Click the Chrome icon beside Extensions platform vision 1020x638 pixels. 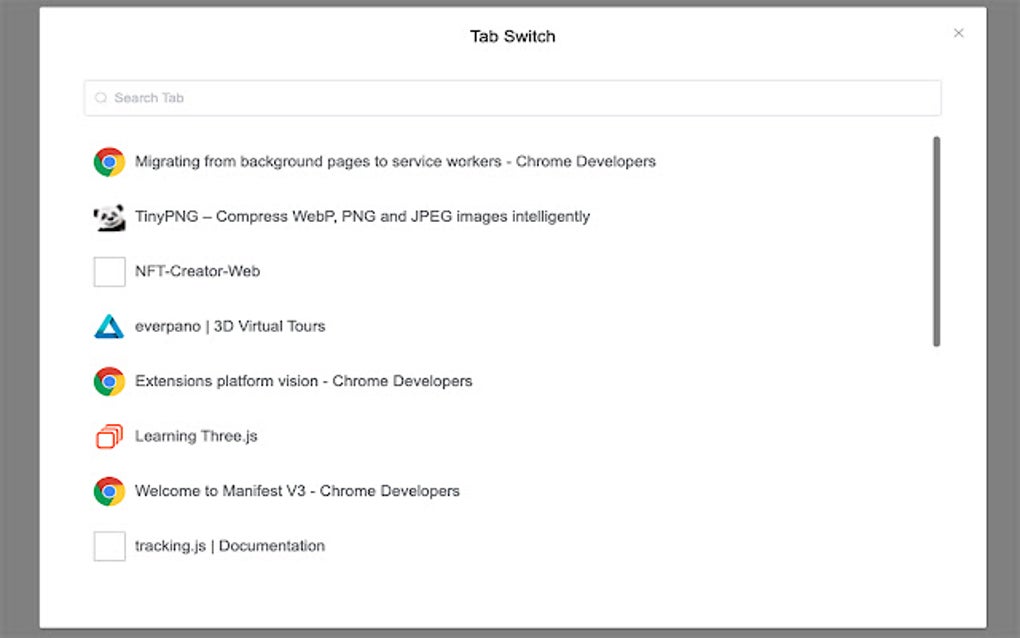(109, 382)
